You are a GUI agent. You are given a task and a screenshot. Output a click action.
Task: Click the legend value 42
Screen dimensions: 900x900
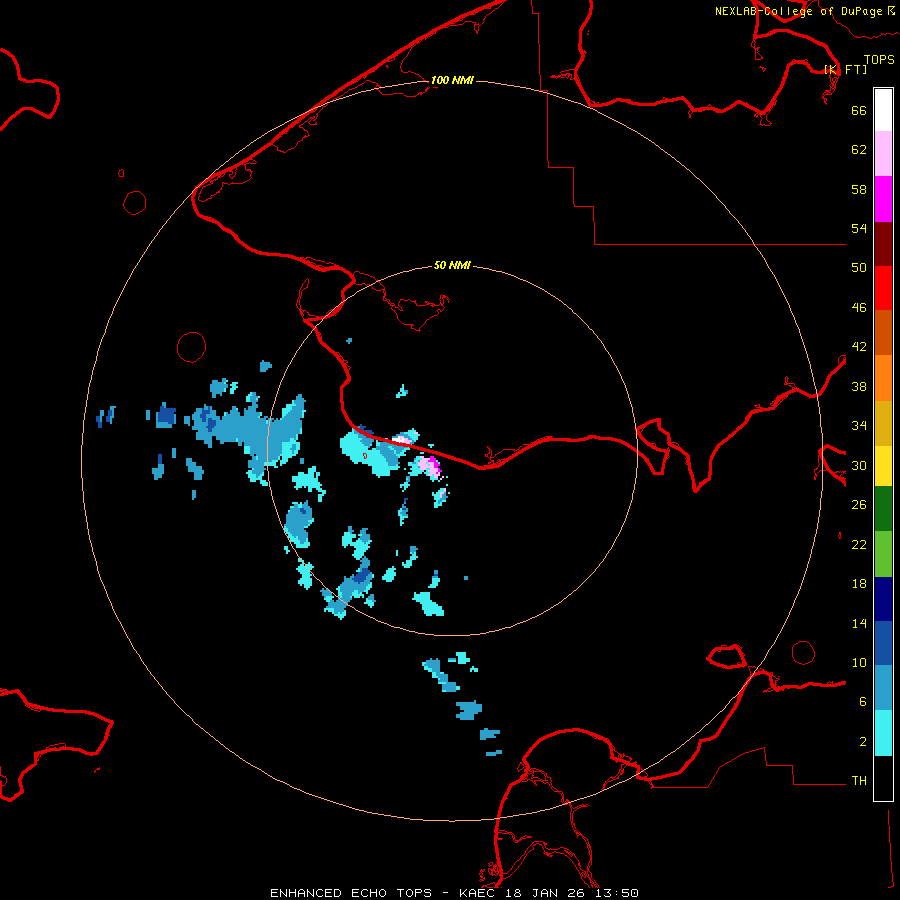click(859, 346)
